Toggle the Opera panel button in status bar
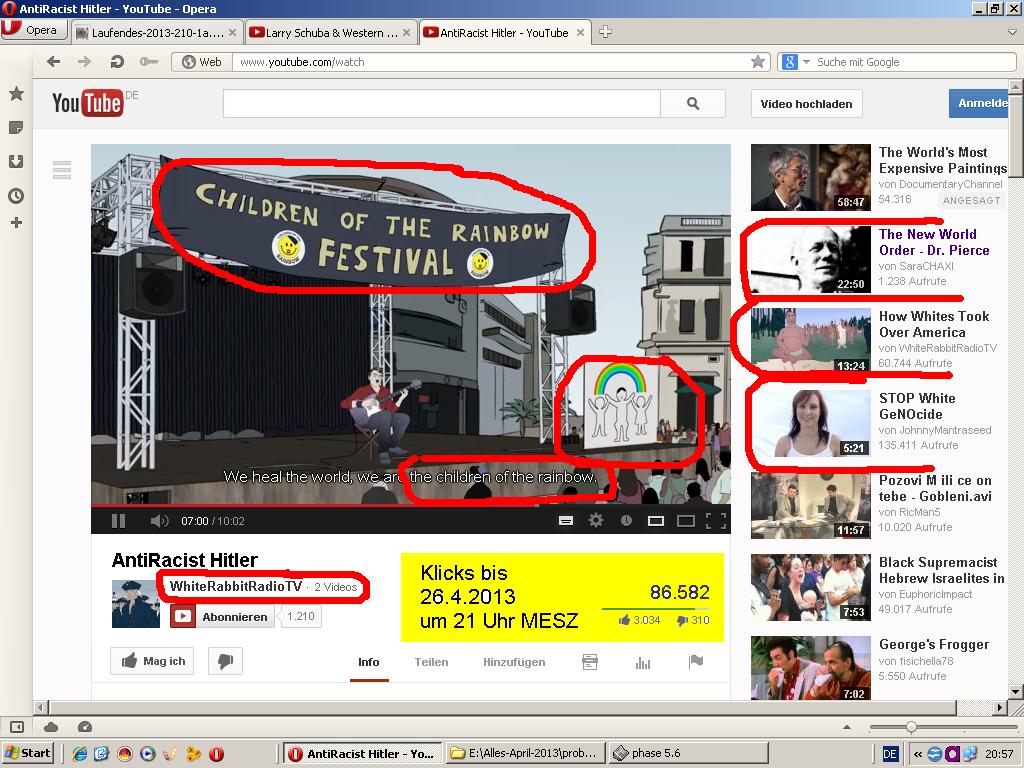Image resolution: width=1024 pixels, height=768 pixels. [17, 726]
